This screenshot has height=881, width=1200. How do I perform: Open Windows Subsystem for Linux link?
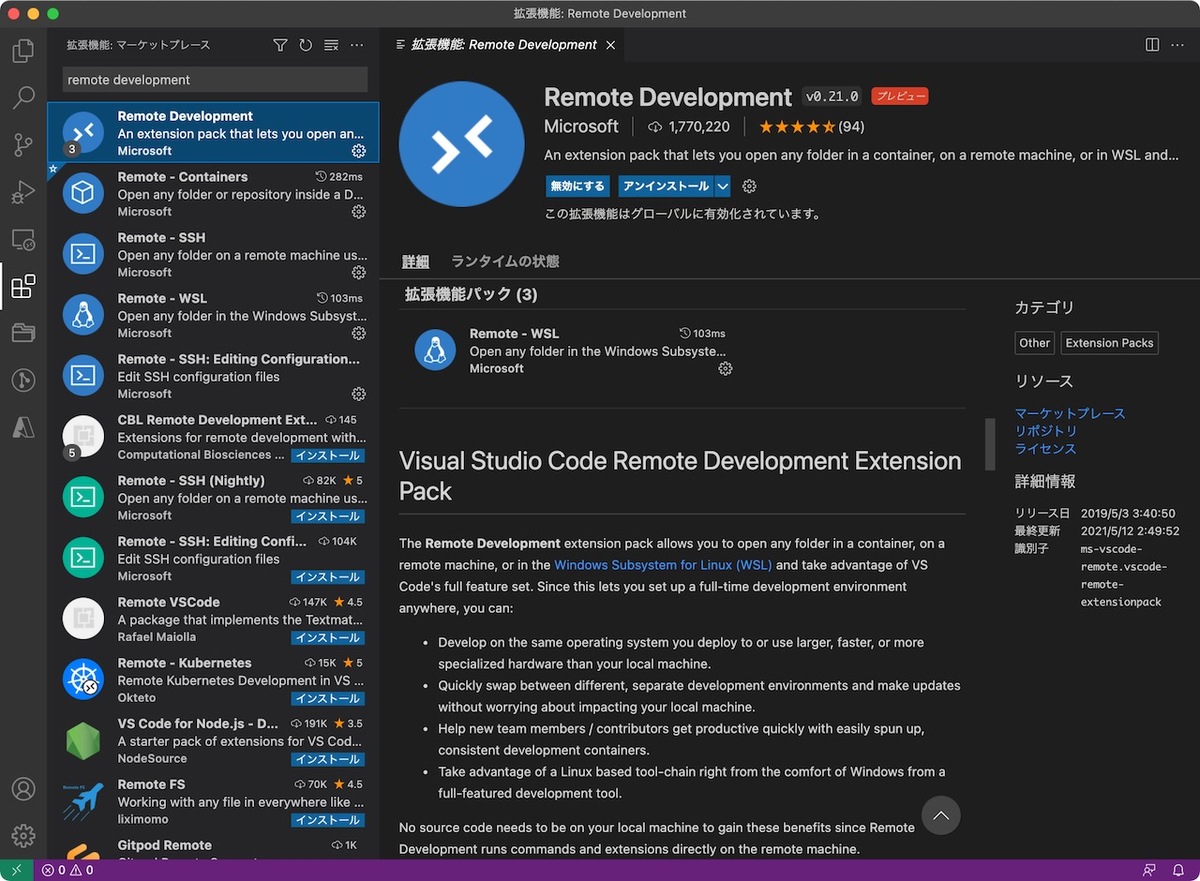663,565
